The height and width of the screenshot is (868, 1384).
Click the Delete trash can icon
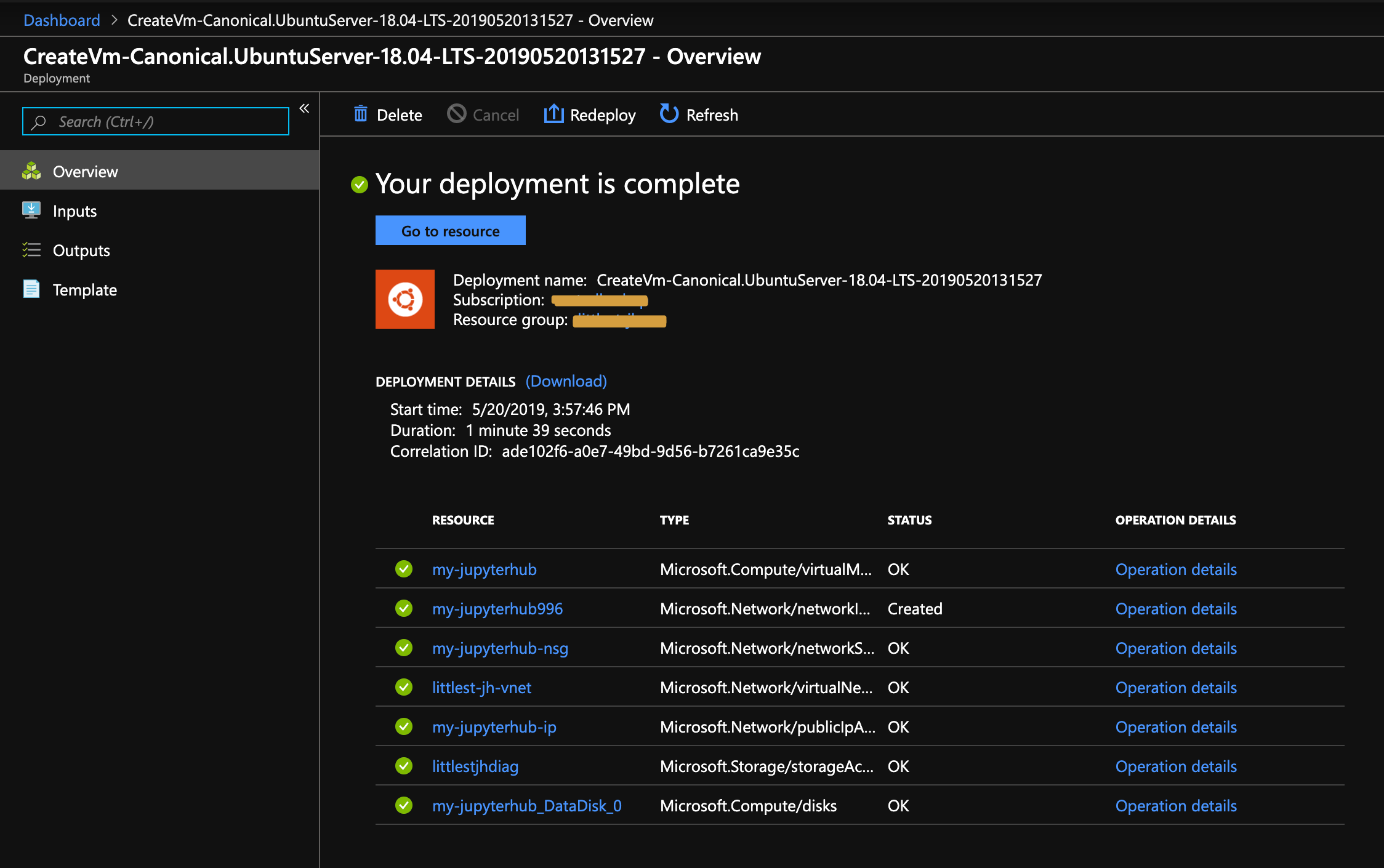(x=361, y=115)
